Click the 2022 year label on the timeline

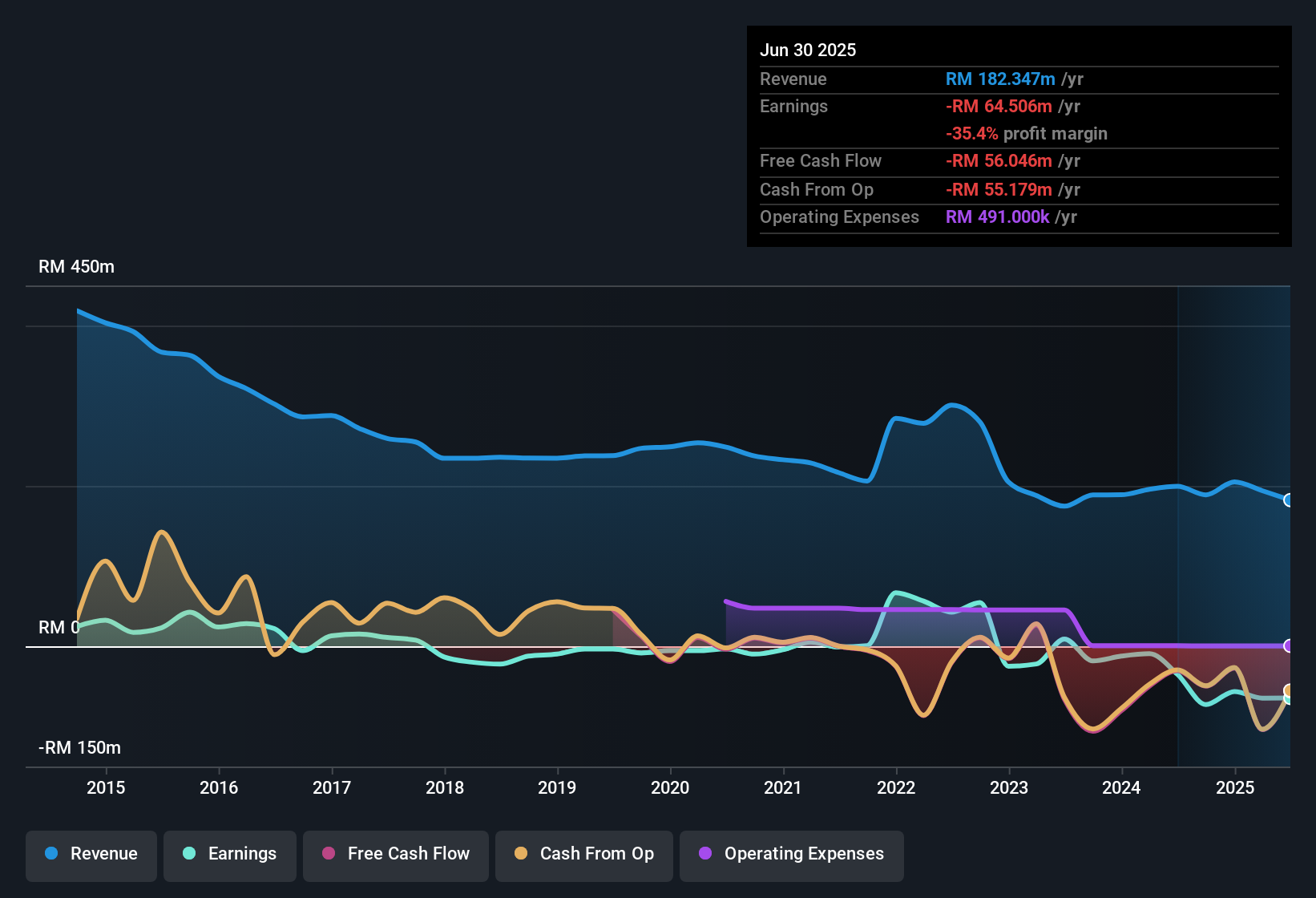pyautogui.click(x=897, y=788)
